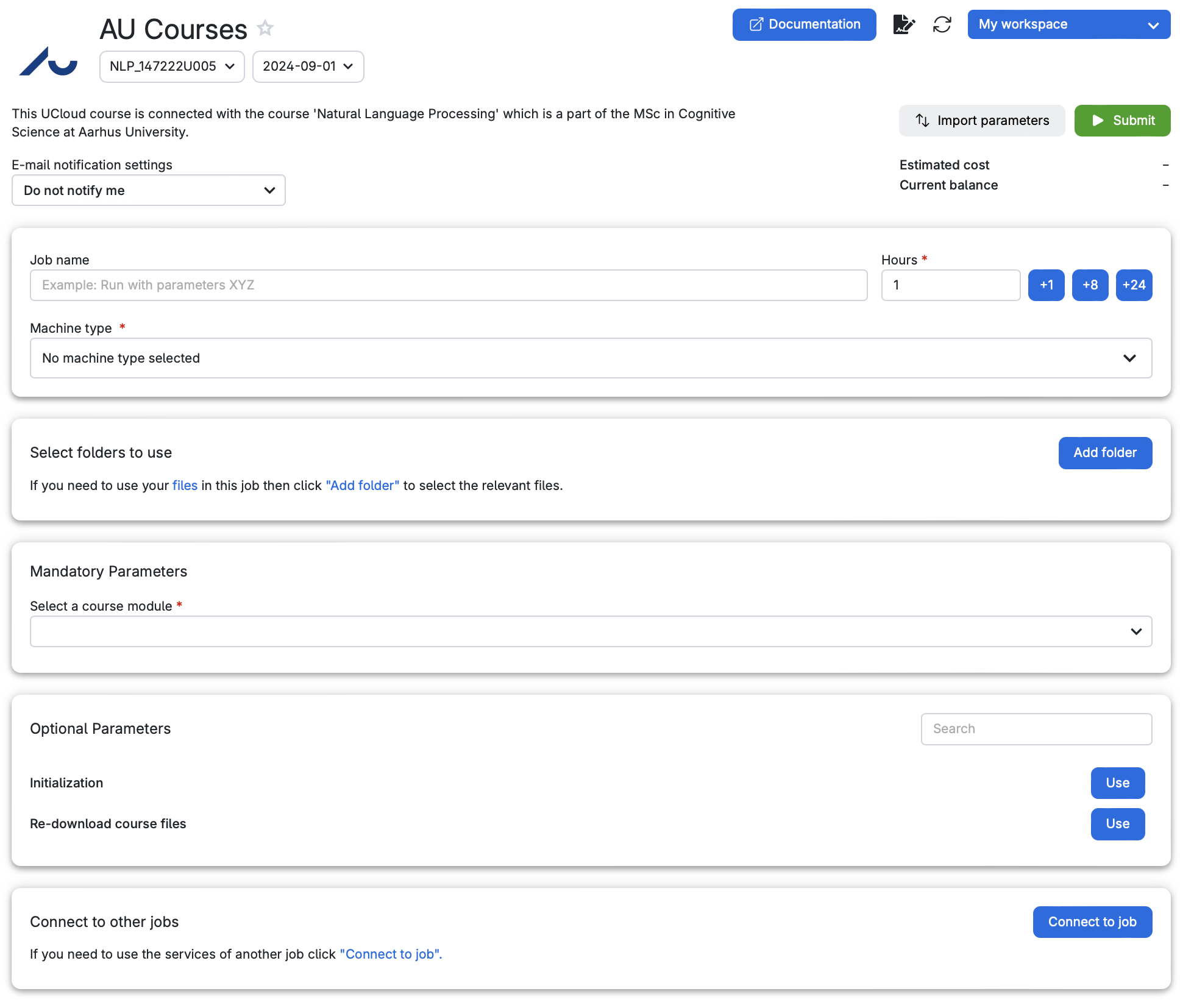Click Import parameters button
The height and width of the screenshot is (1008, 1180).
981,121
